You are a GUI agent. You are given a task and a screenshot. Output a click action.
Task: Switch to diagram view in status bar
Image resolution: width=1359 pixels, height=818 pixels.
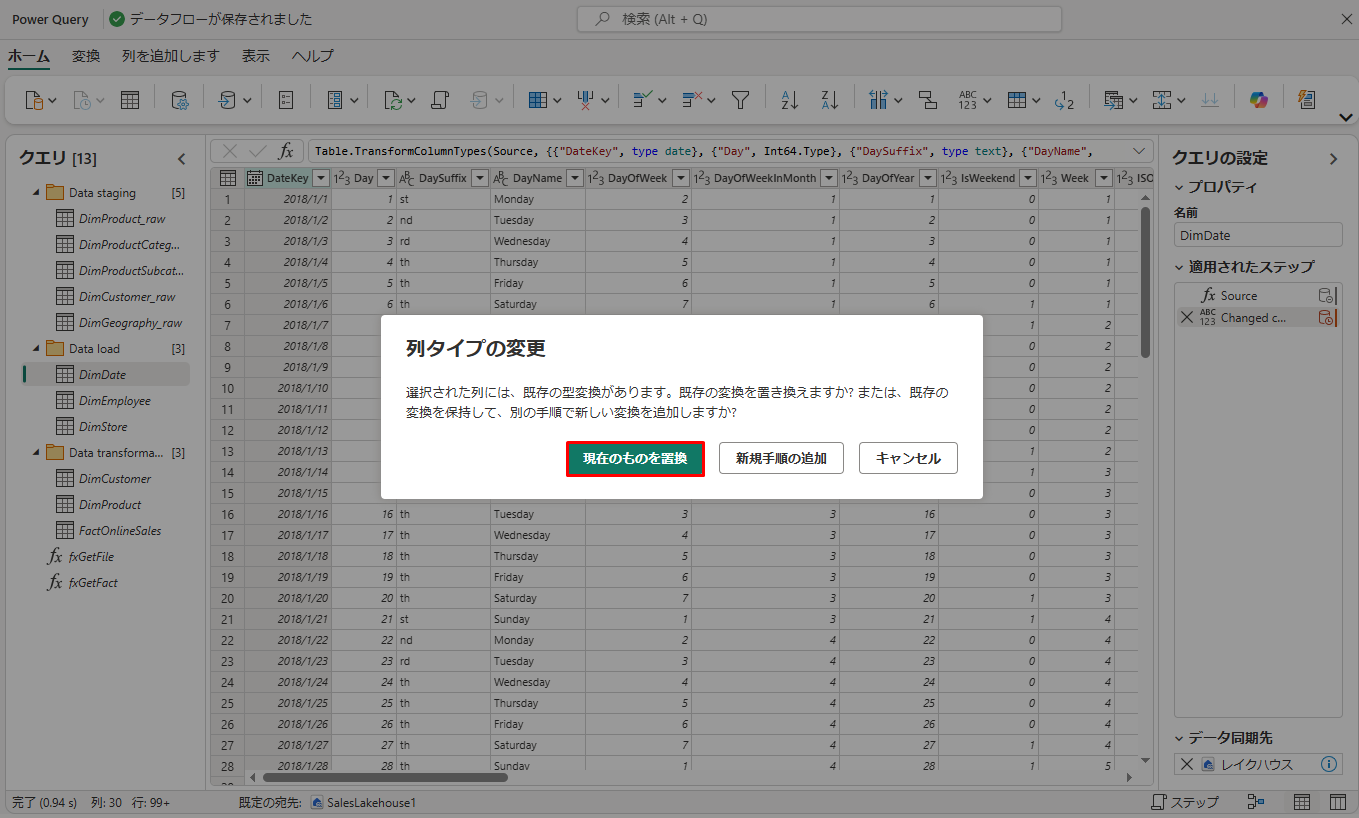pyautogui.click(x=1257, y=802)
